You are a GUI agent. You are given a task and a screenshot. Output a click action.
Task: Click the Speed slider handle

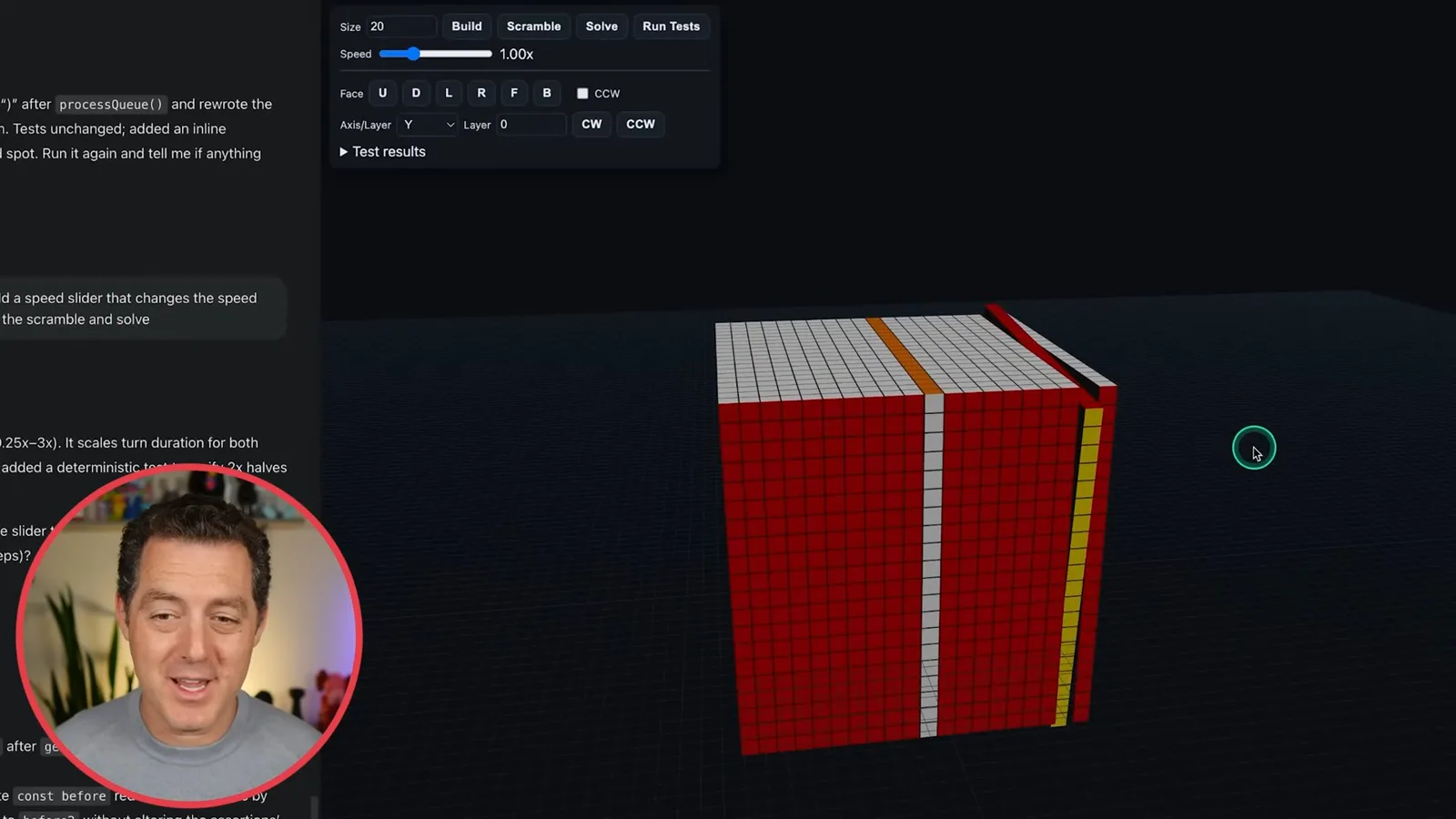(x=413, y=54)
